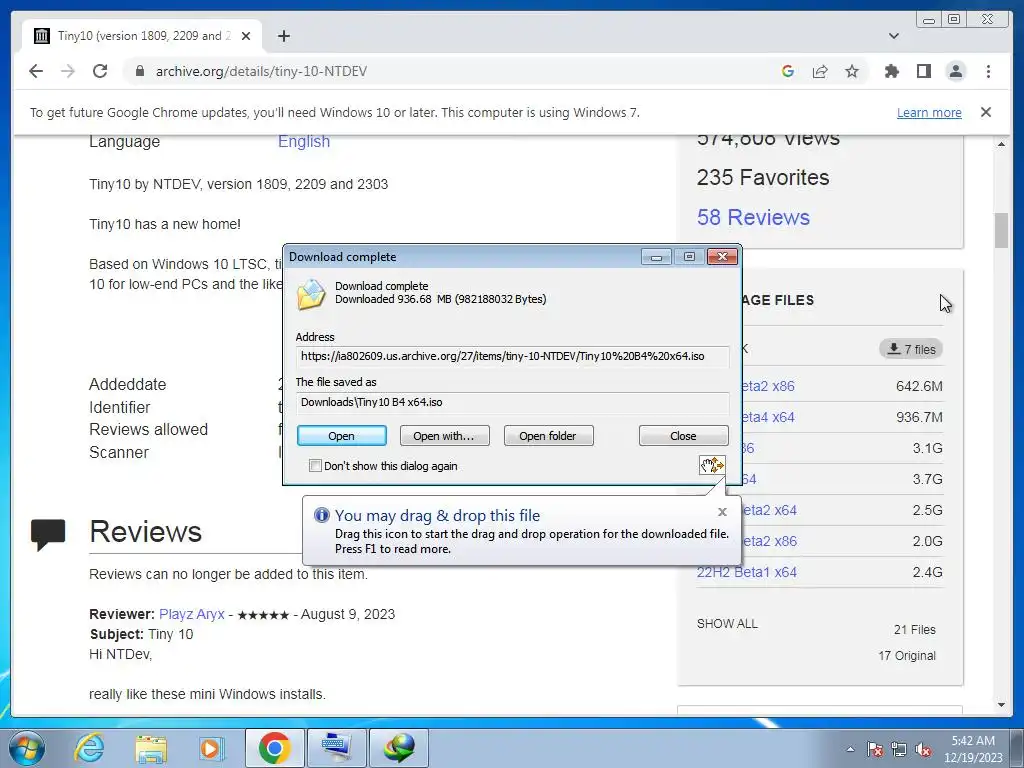This screenshot has height=768, width=1024.
Task: Open Chrome three-dot menu
Action: tap(988, 71)
